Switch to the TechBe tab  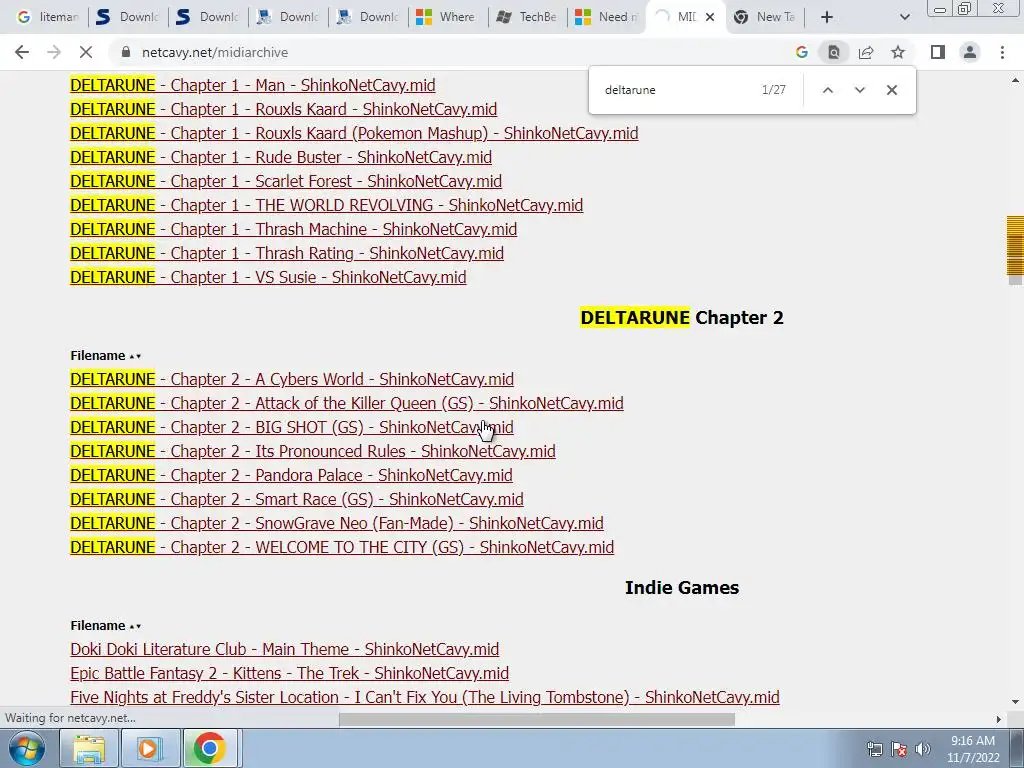(x=528, y=17)
